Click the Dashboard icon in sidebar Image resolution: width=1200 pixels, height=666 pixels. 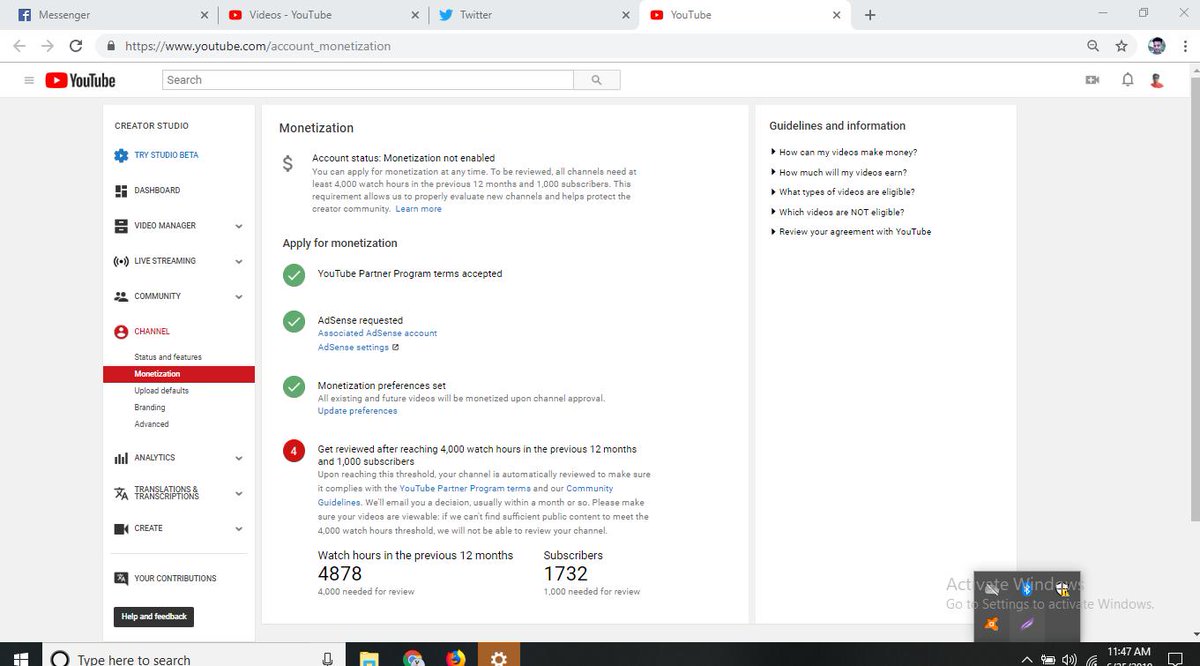[x=121, y=190]
